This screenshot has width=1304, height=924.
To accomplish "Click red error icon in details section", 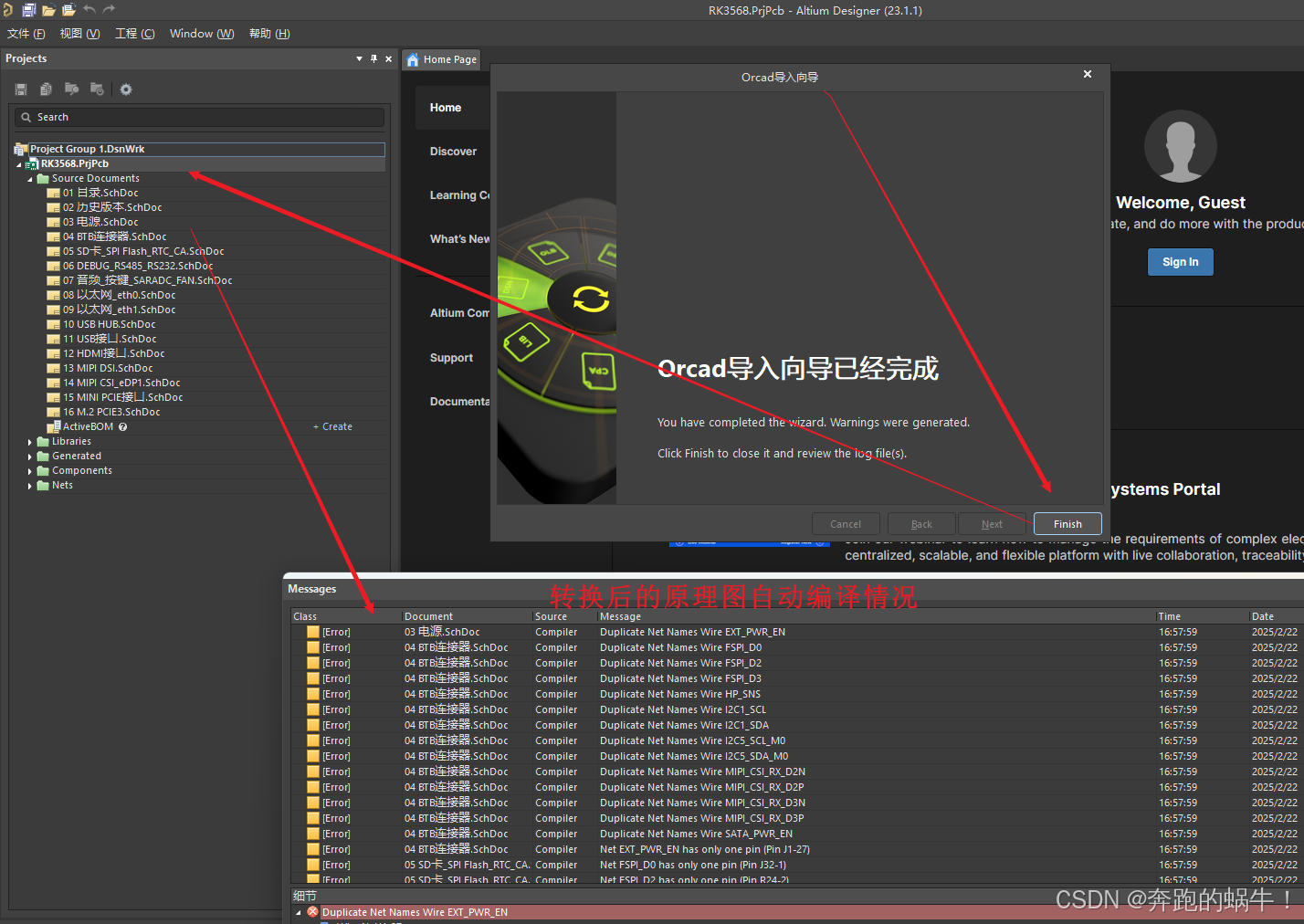I will [313, 912].
